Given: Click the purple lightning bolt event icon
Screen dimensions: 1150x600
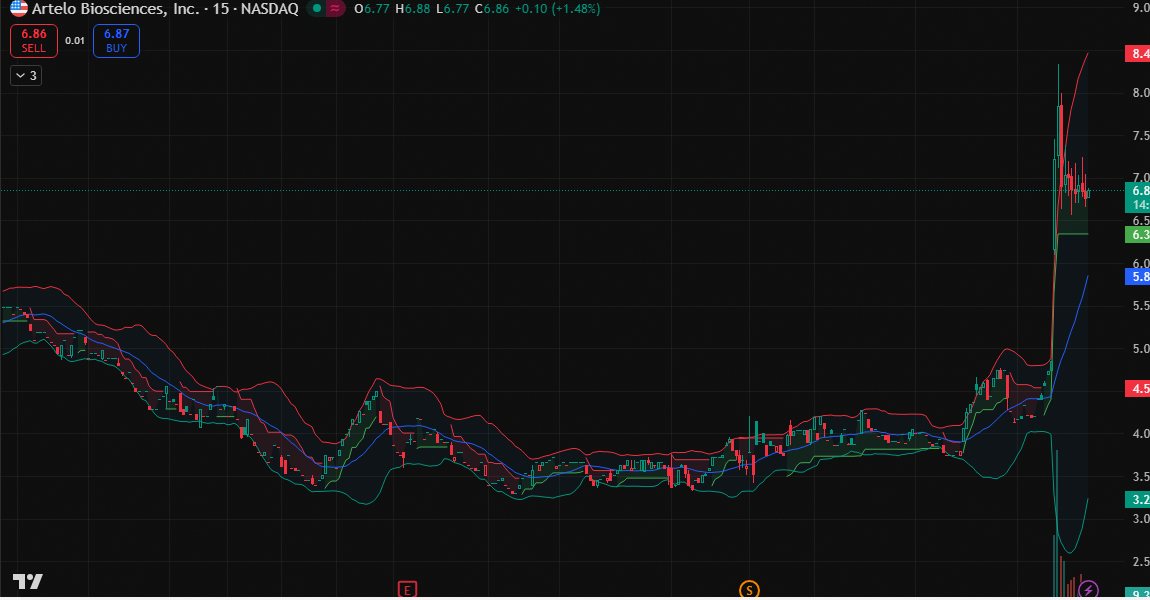Looking at the screenshot, I should tap(1088, 589).
